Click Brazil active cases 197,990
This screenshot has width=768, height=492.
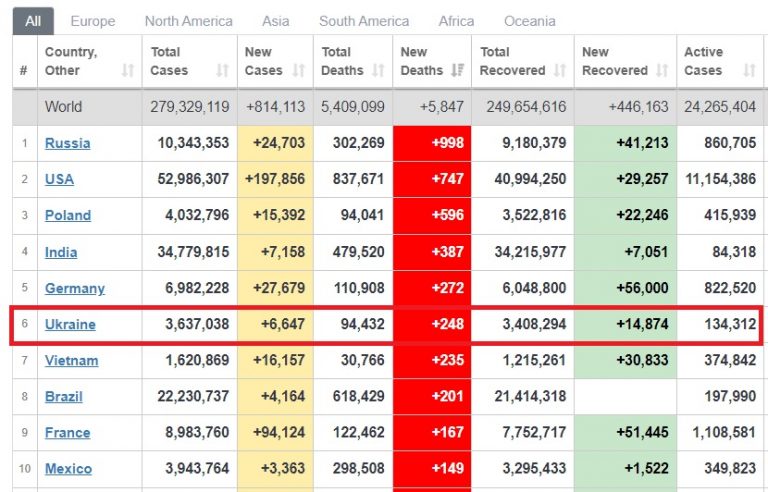coord(730,397)
